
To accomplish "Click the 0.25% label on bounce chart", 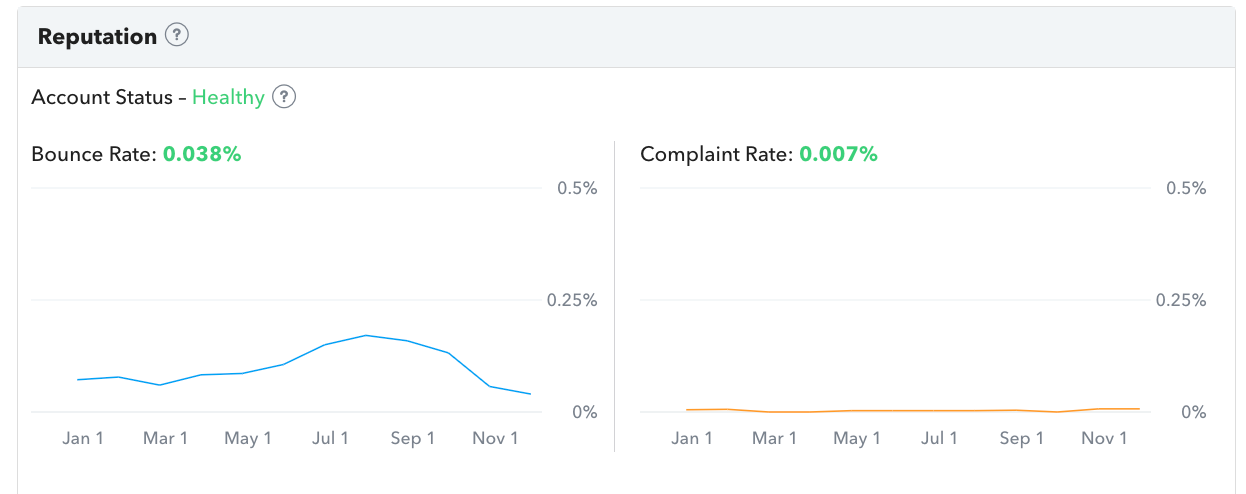I will tap(572, 300).
